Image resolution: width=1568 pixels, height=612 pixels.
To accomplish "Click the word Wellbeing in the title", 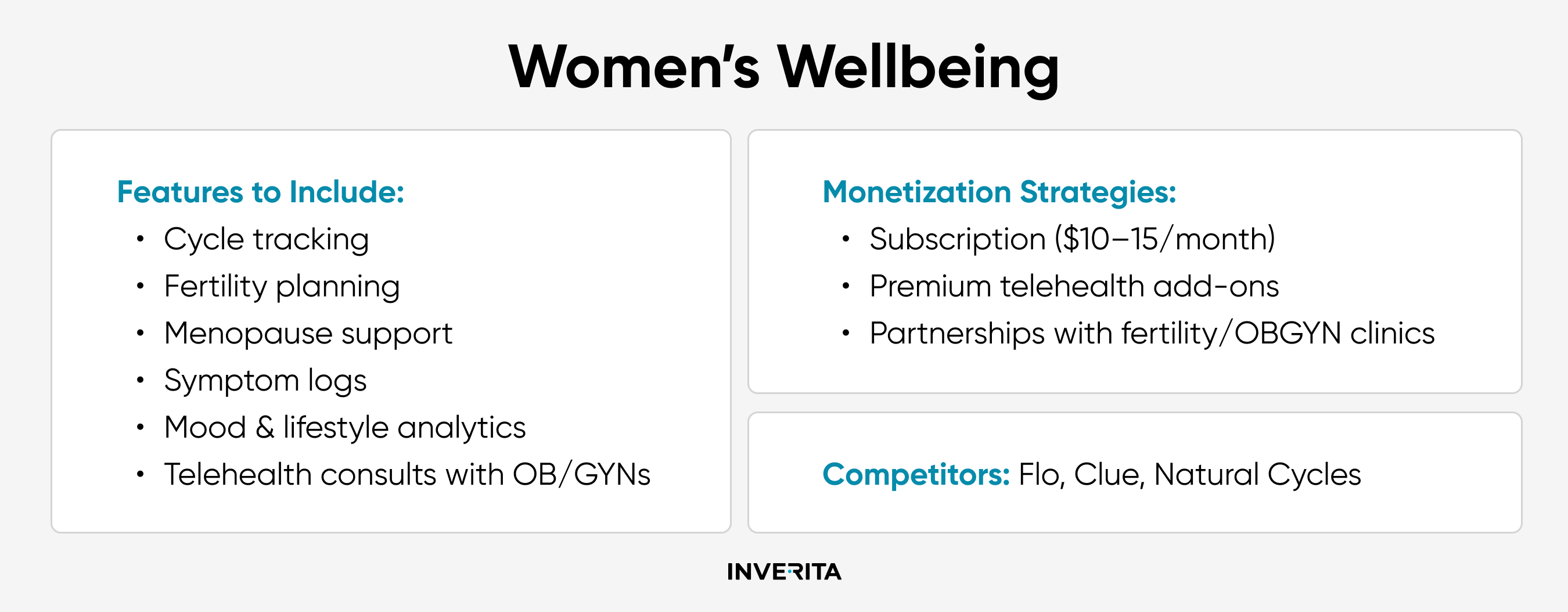I will 919,67.
